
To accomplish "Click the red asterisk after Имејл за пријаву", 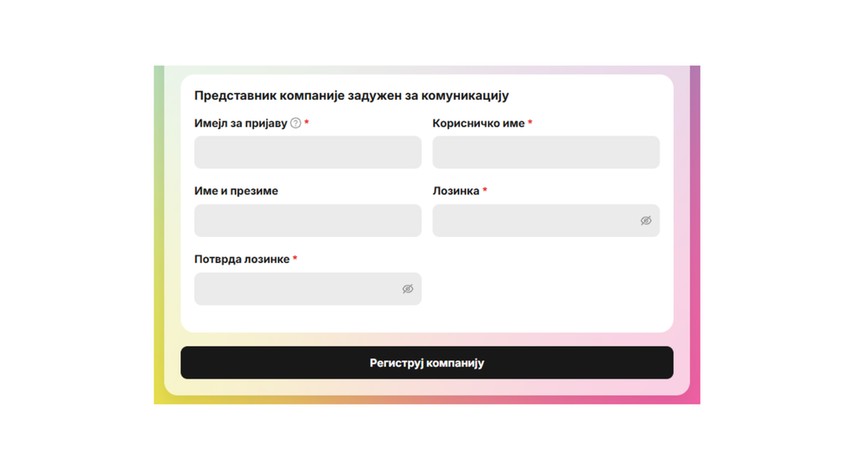I will 306,123.
